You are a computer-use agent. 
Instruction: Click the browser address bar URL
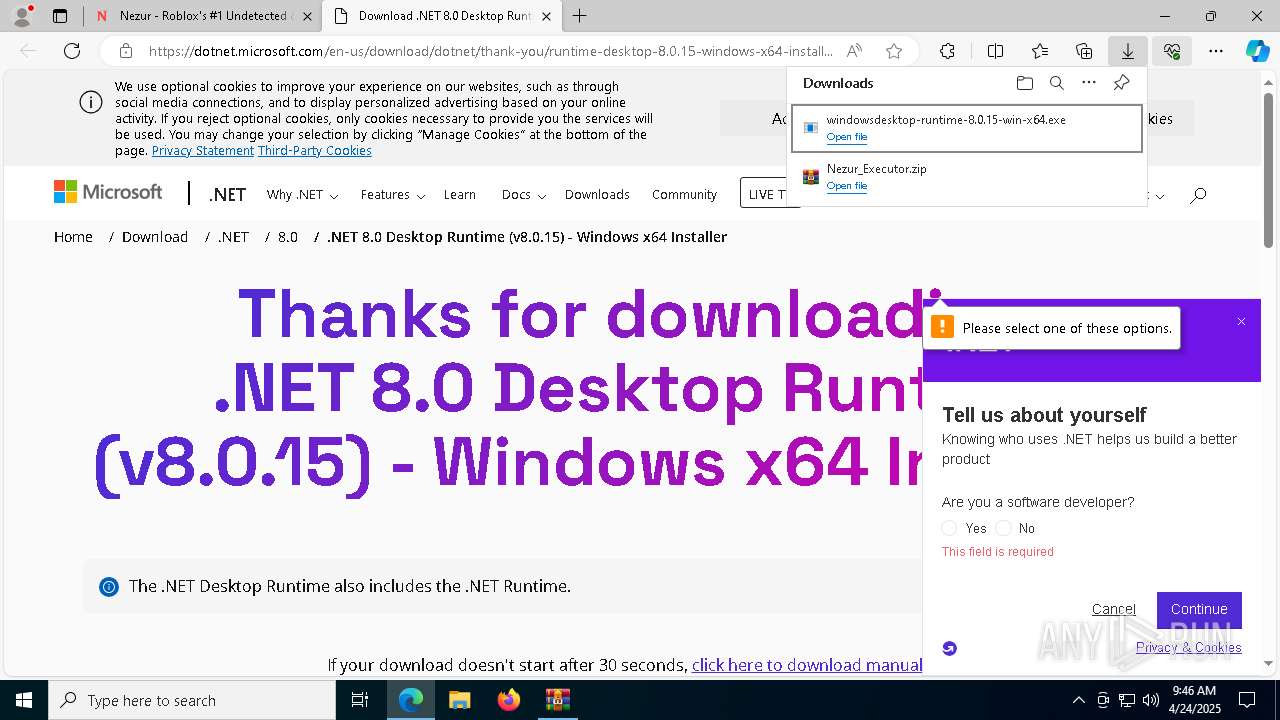(x=490, y=51)
